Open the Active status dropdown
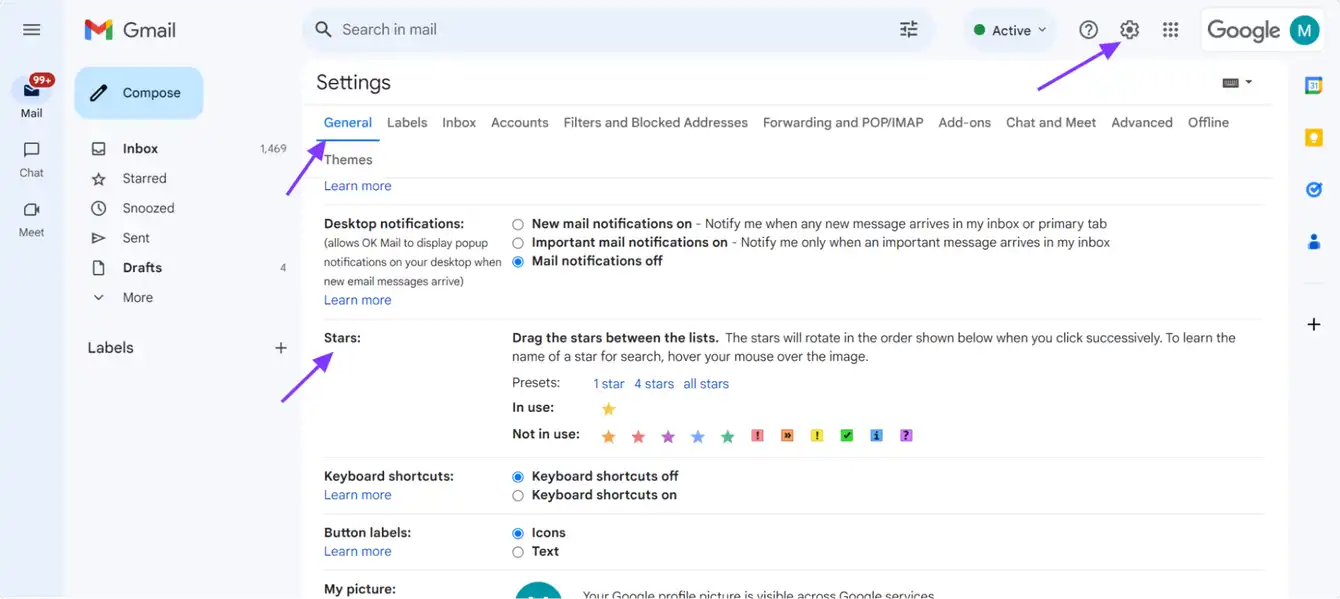The width and height of the screenshot is (1340, 599). click(1009, 30)
